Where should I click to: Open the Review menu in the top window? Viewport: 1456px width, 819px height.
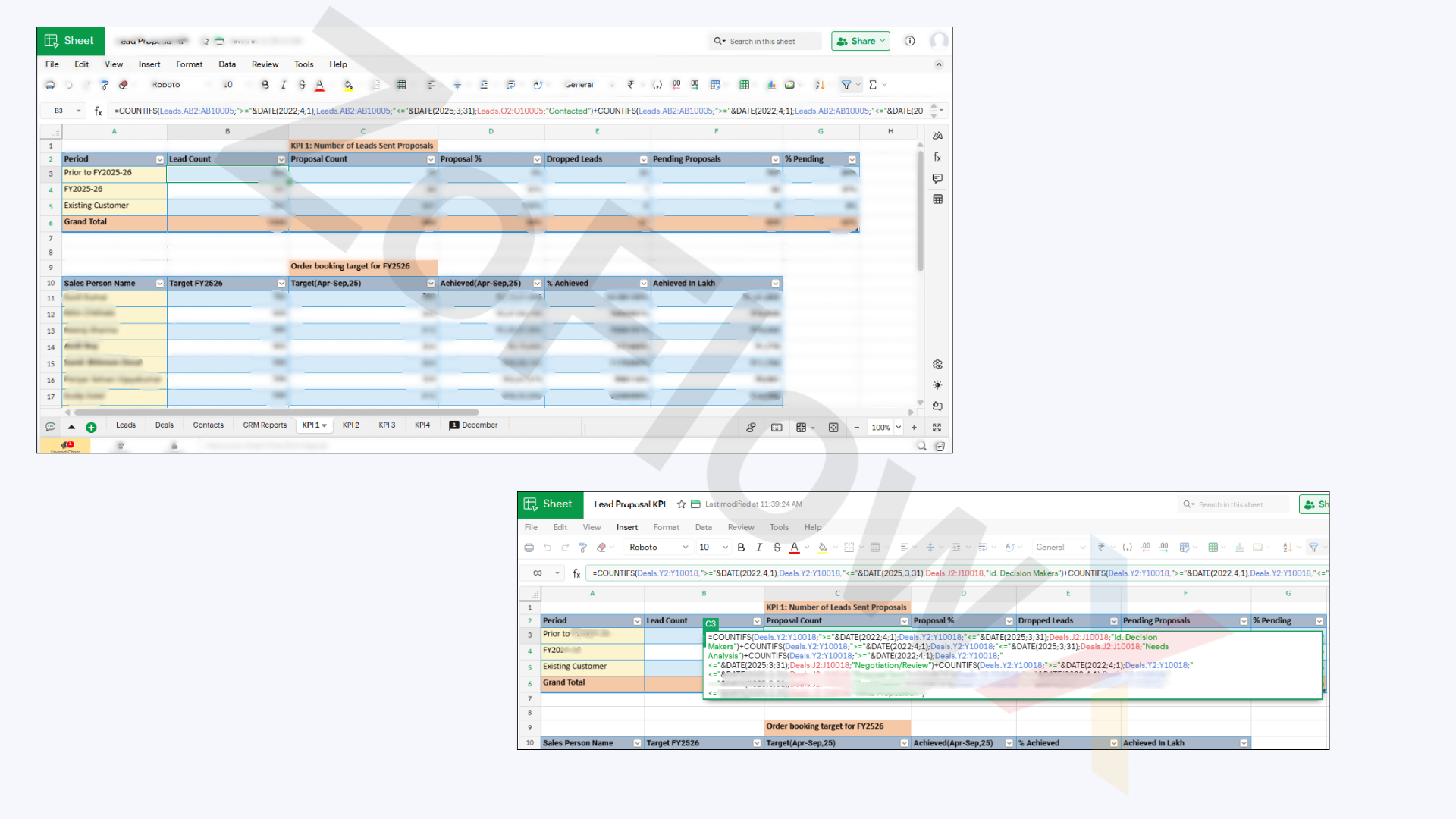point(265,64)
